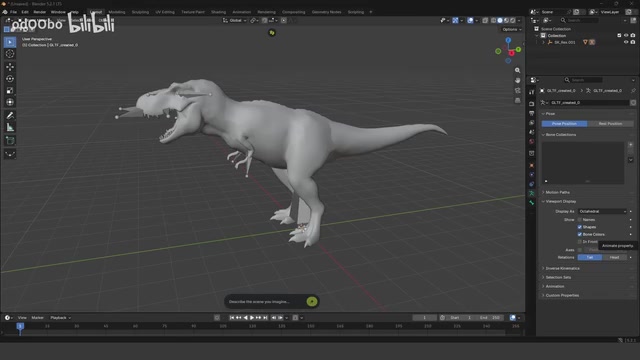Open the Display As Octahedral dropdown
Viewport: 640px width, 360px height.
[x=602, y=211]
